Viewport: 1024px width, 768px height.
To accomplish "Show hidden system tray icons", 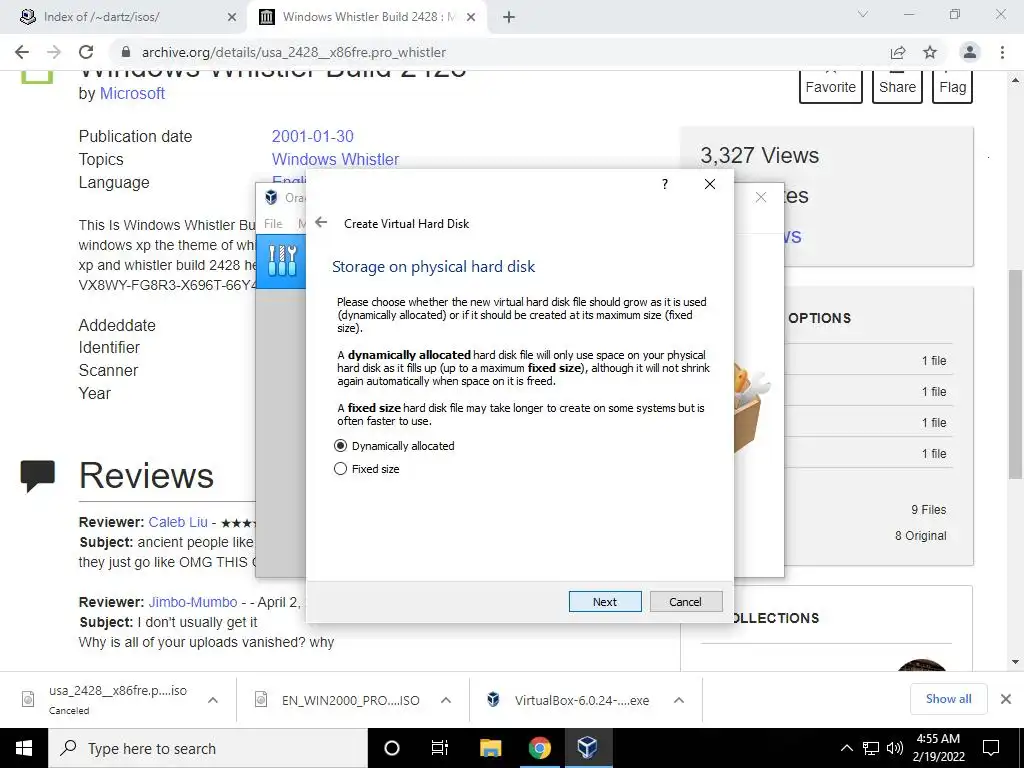I will tap(846, 748).
